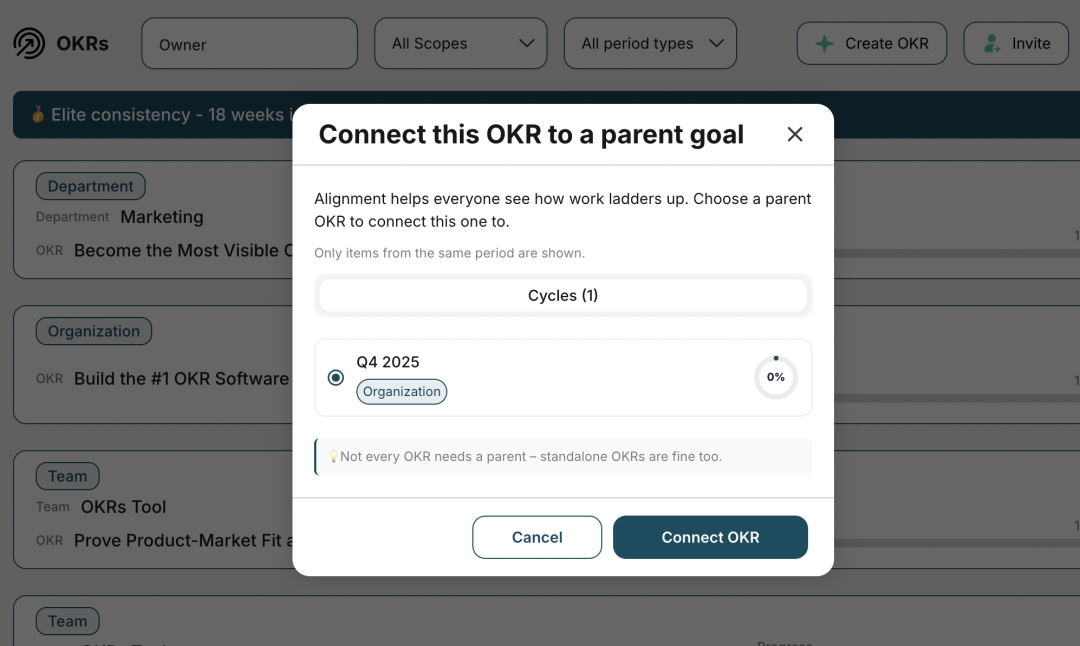Click the sparkle icon on Create OKR
Image resolution: width=1080 pixels, height=646 pixels.
pyautogui.click(x=824, y=43)
